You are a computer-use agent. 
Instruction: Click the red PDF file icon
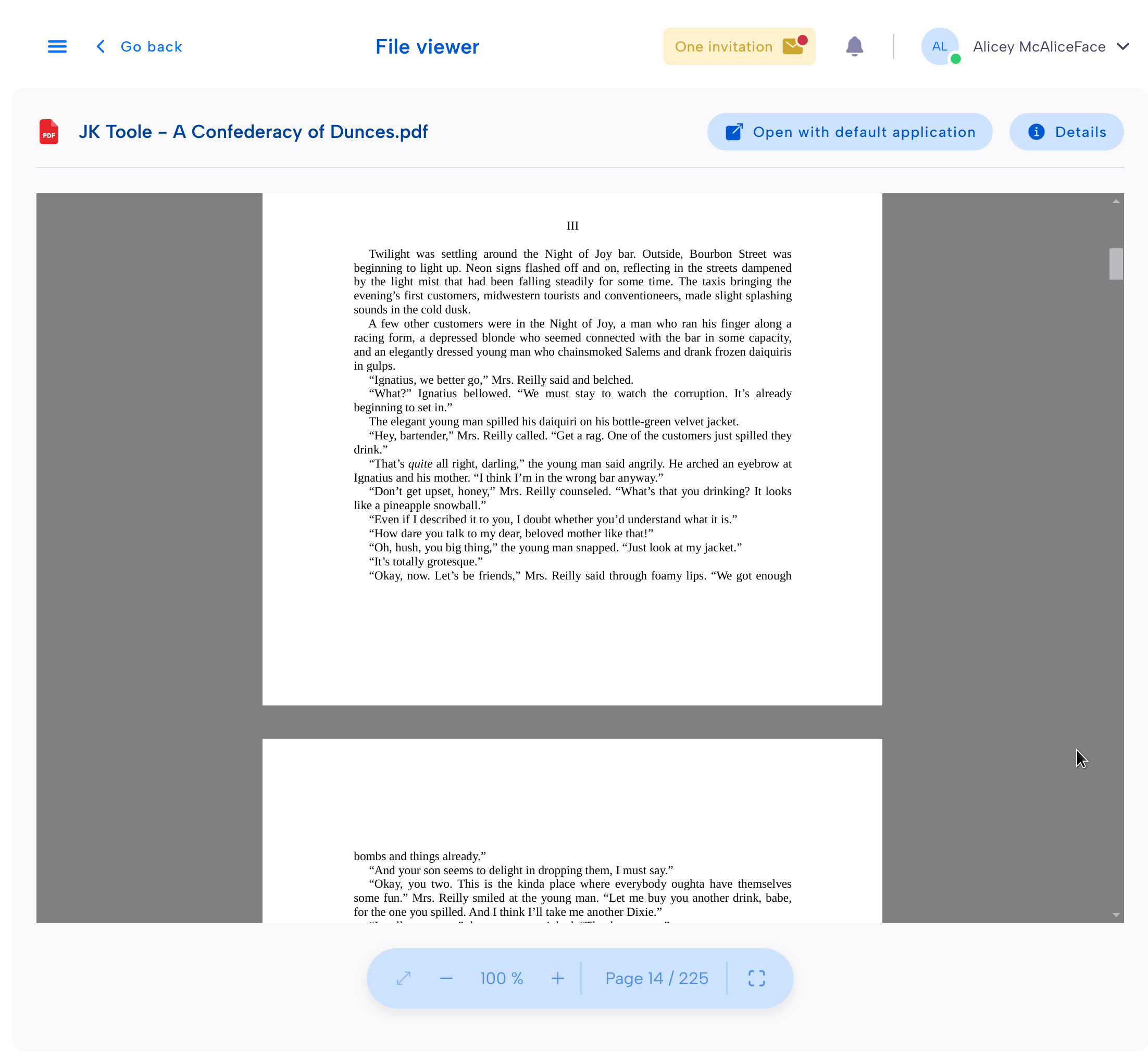pyautogui.click(x=49, y=132)
